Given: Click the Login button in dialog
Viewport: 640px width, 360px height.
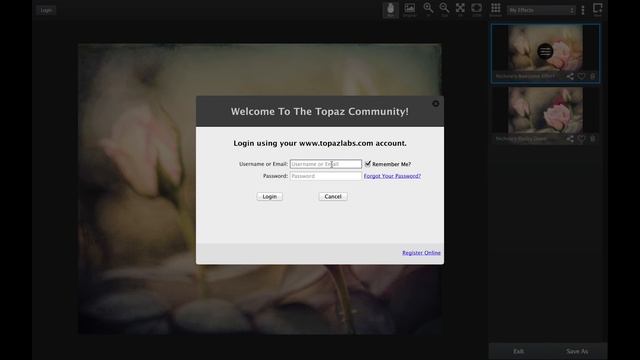Looking at the screenshot, I should (269, 197).
